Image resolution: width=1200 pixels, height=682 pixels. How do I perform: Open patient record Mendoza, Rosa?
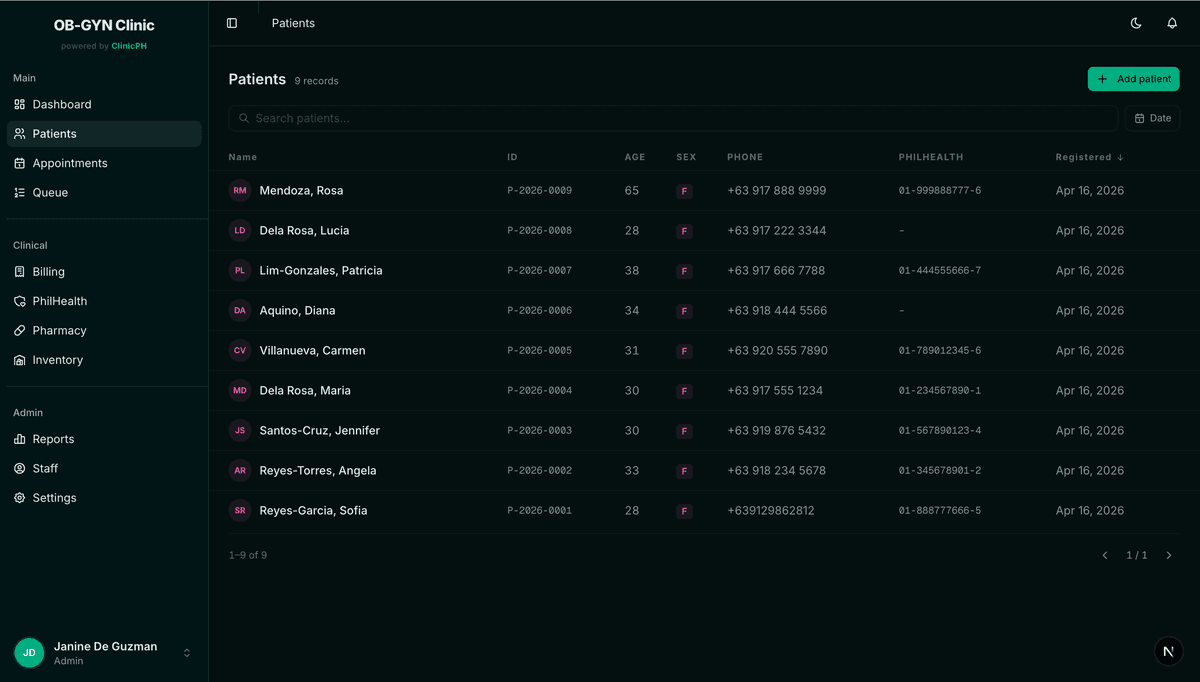tap(301, 190)
